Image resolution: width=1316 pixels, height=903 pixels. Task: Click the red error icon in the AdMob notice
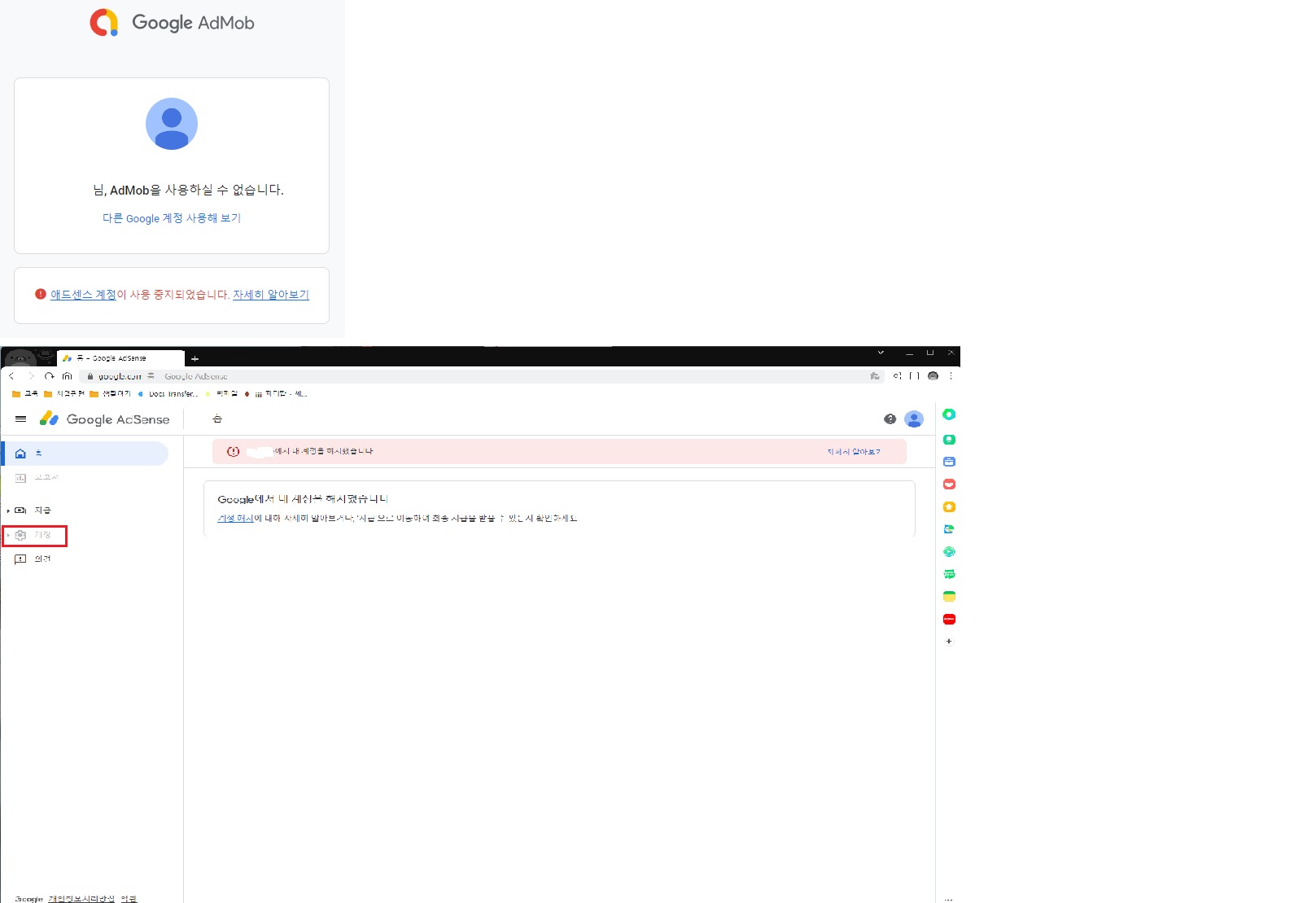pos(41,294)
